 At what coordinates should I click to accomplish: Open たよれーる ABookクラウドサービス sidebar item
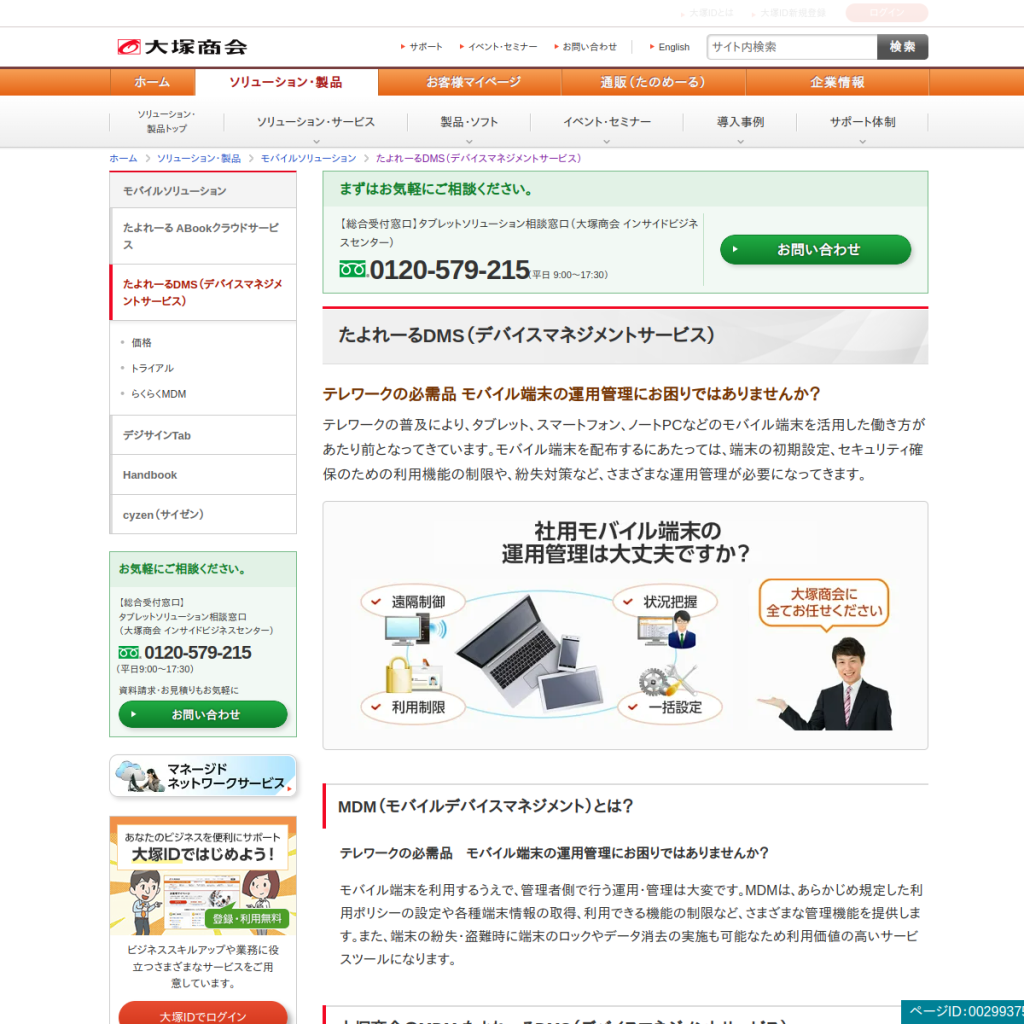point(203,236)
